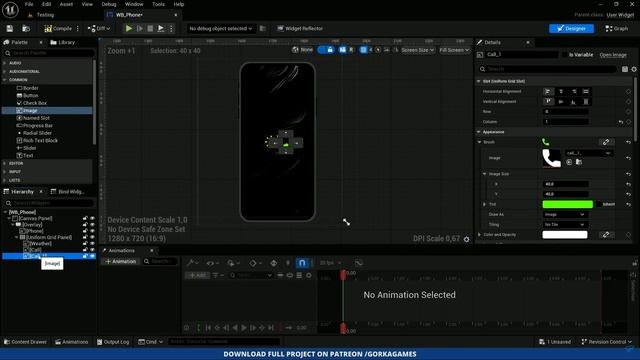Open the debug object selection dropdown

coord(220,29)
